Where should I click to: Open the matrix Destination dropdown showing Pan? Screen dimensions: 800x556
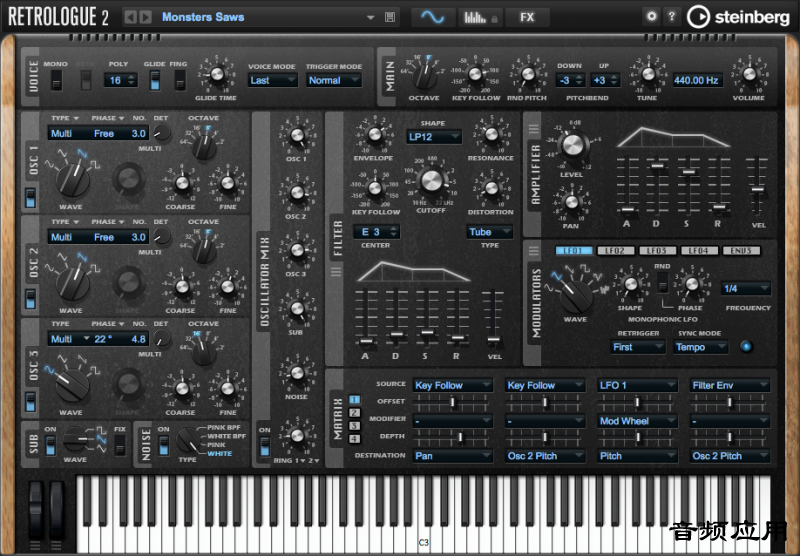point(452,456)
